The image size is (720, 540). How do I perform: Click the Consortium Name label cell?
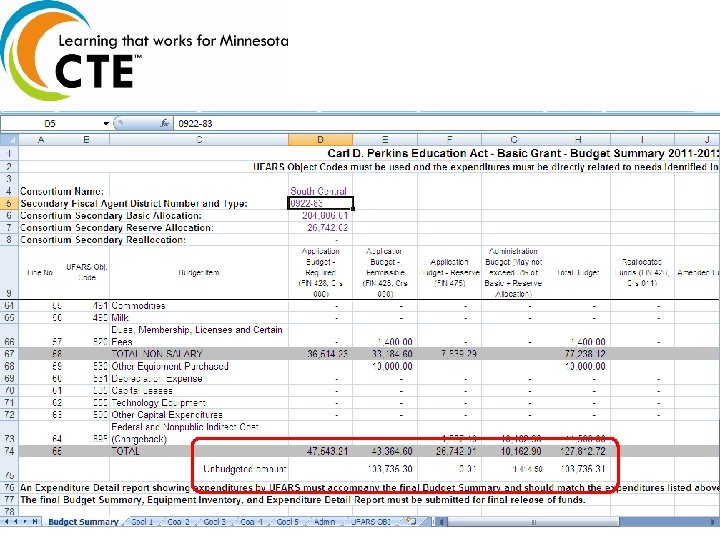(x=62, y=191)
